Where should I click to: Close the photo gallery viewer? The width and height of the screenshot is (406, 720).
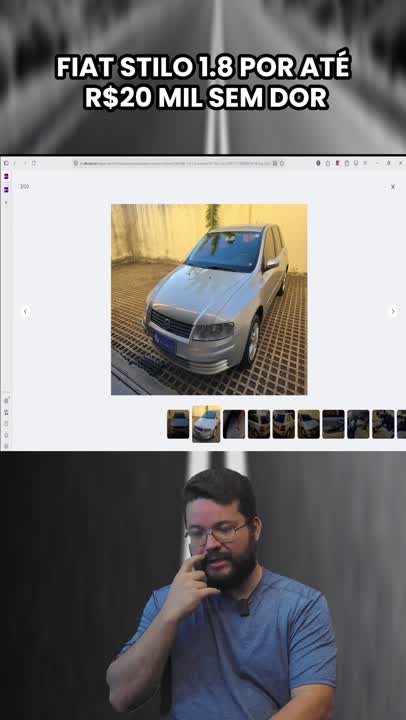tap(393, 187)
